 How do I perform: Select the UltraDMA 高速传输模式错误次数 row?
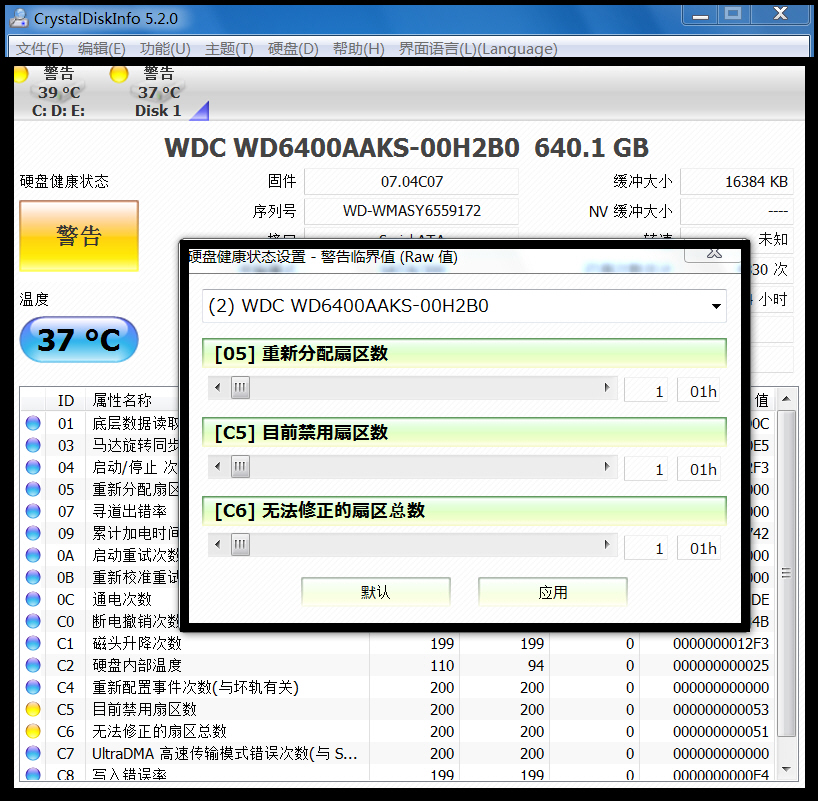coord(398,754)
